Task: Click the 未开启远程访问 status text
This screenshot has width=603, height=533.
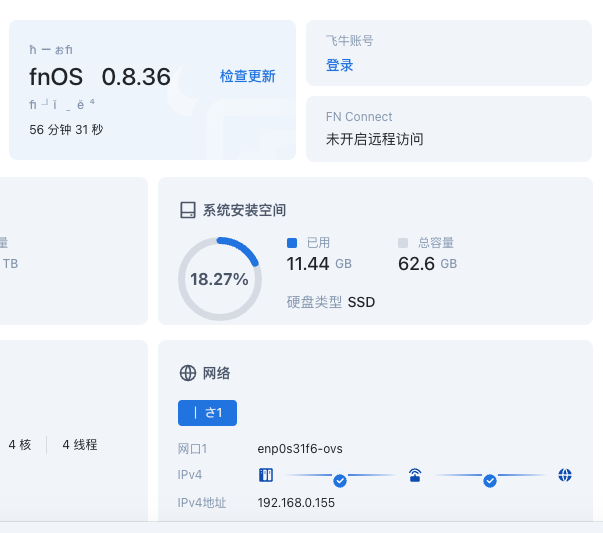Action: [x=375, y=139]
